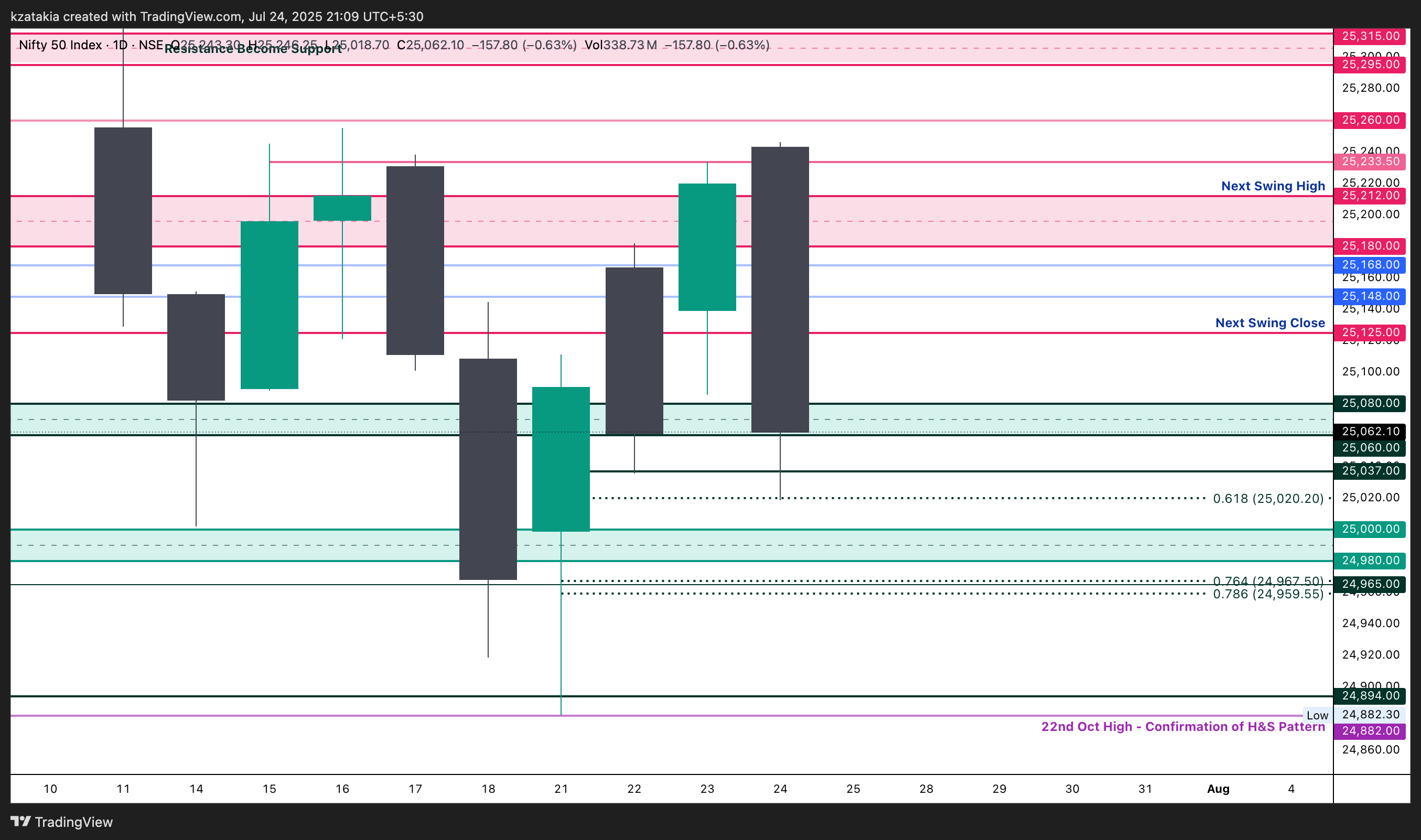Click the 25,080.00 price label
This screenshot has width=1421, height=840.
pos(1370,403)
